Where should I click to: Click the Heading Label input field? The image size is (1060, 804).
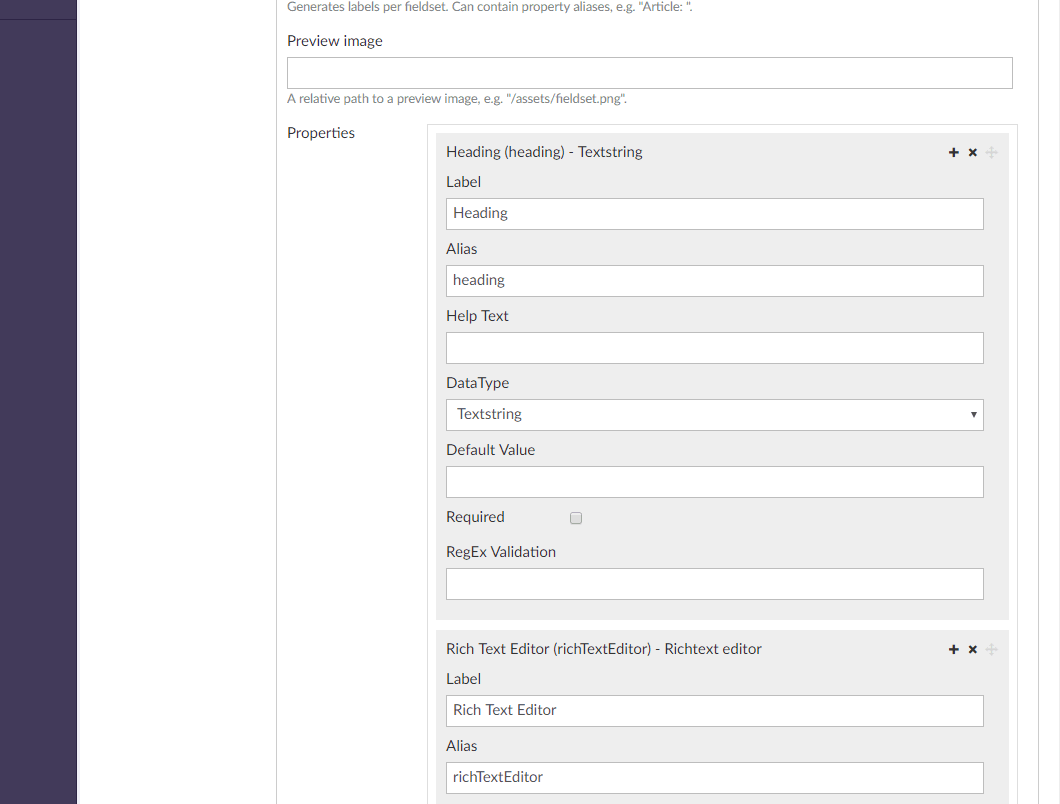click(x=715, y=214)
